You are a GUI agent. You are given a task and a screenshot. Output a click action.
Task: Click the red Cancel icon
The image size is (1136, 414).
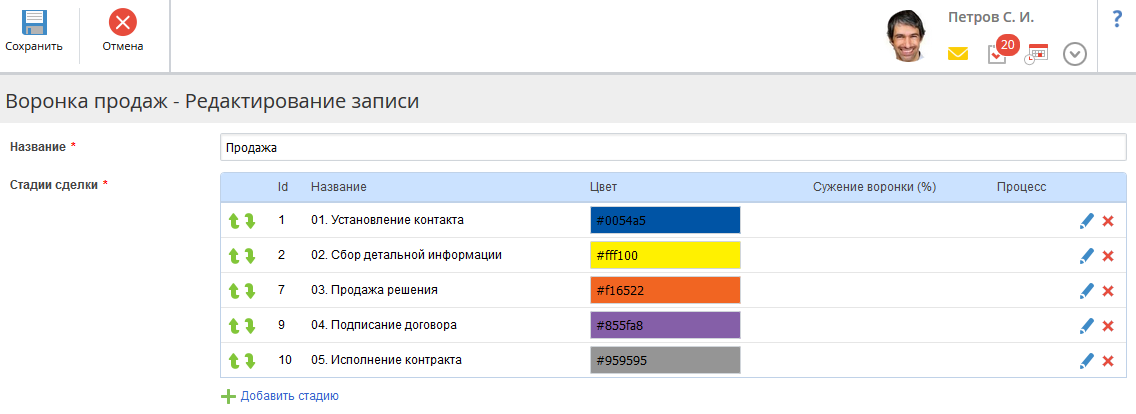pos(123,23)
